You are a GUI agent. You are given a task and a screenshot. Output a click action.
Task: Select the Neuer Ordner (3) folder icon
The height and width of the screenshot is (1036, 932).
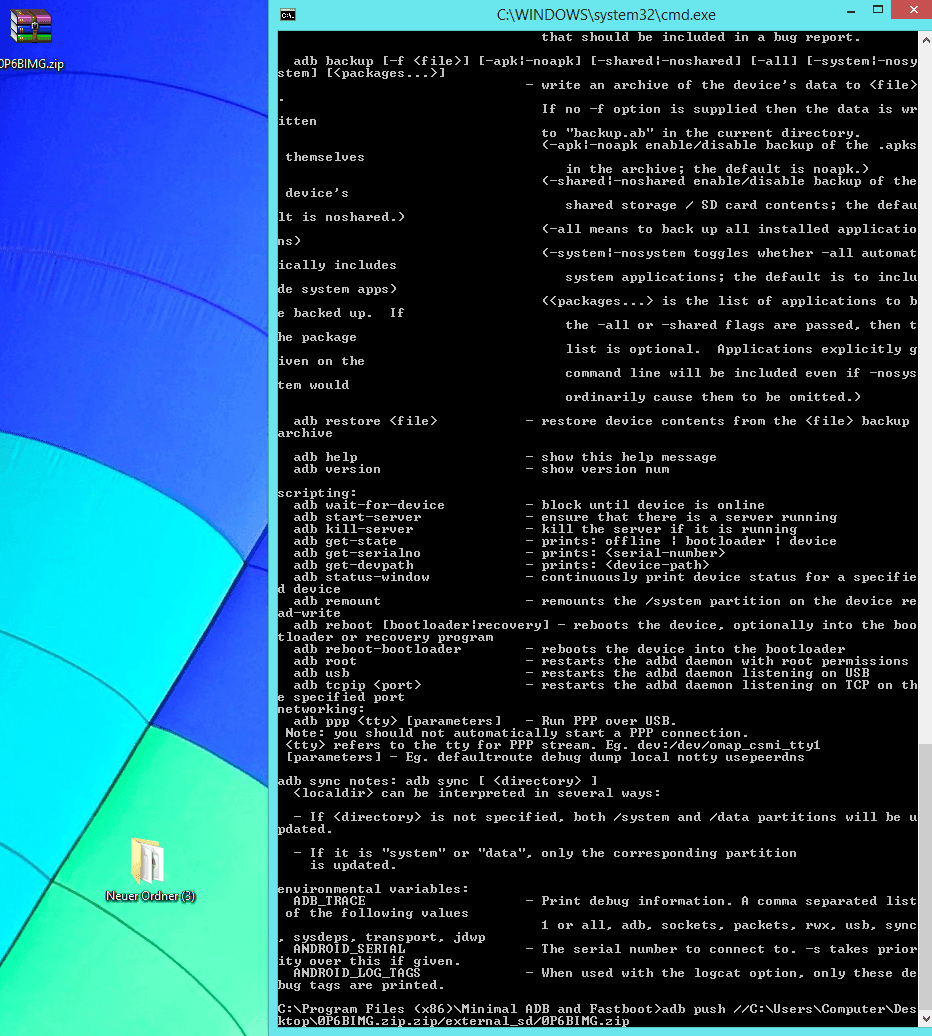tap(148, 861)
